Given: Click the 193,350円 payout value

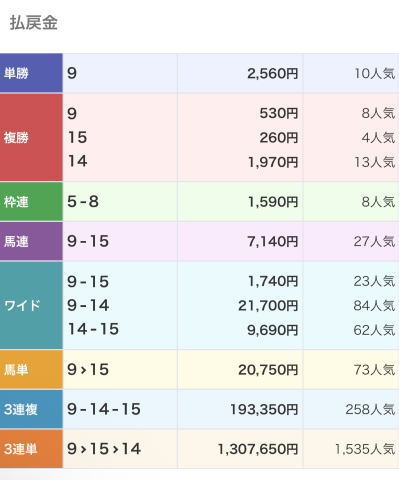Looking at the screenshot, I should click(x=264, y=409).
